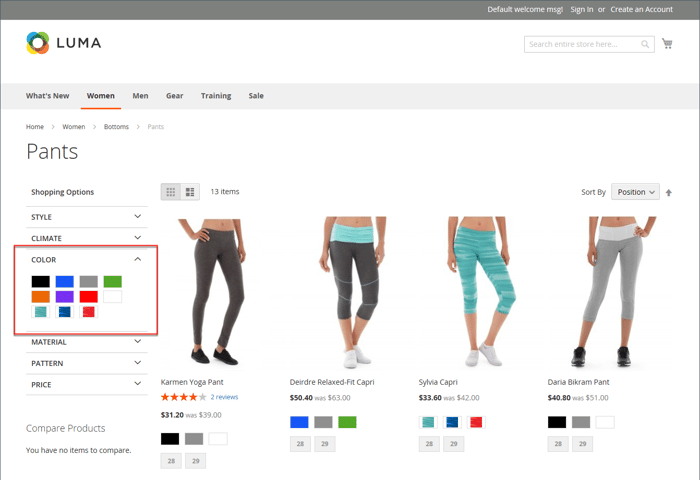Filter by red patterned swatch
This screenshot has height=480, width=700.
click(x=89, y=312)
